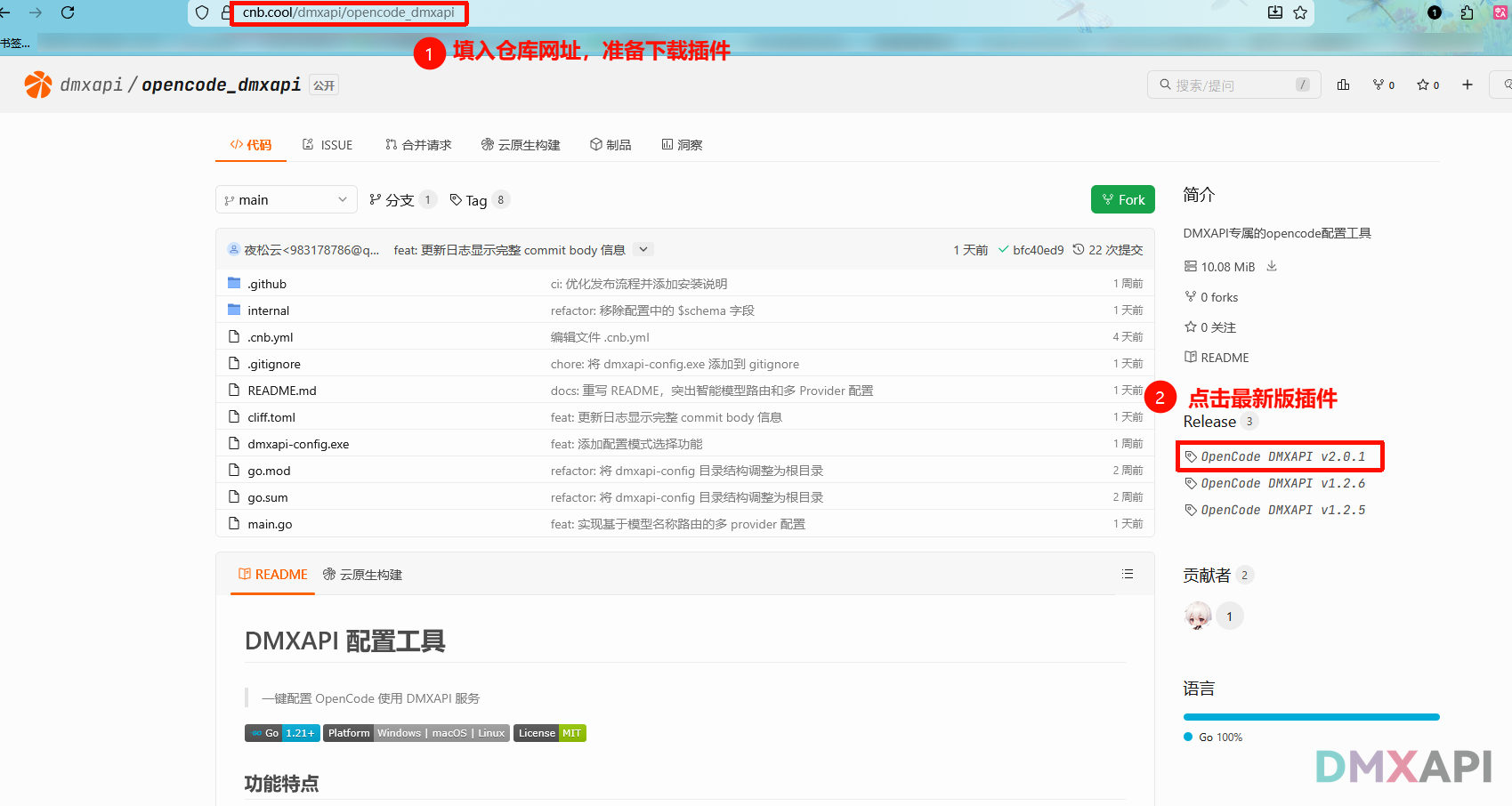Bookmark the page via address bar star
The height and width of the screenshot is (806, 1512).
coord(1299,12)
